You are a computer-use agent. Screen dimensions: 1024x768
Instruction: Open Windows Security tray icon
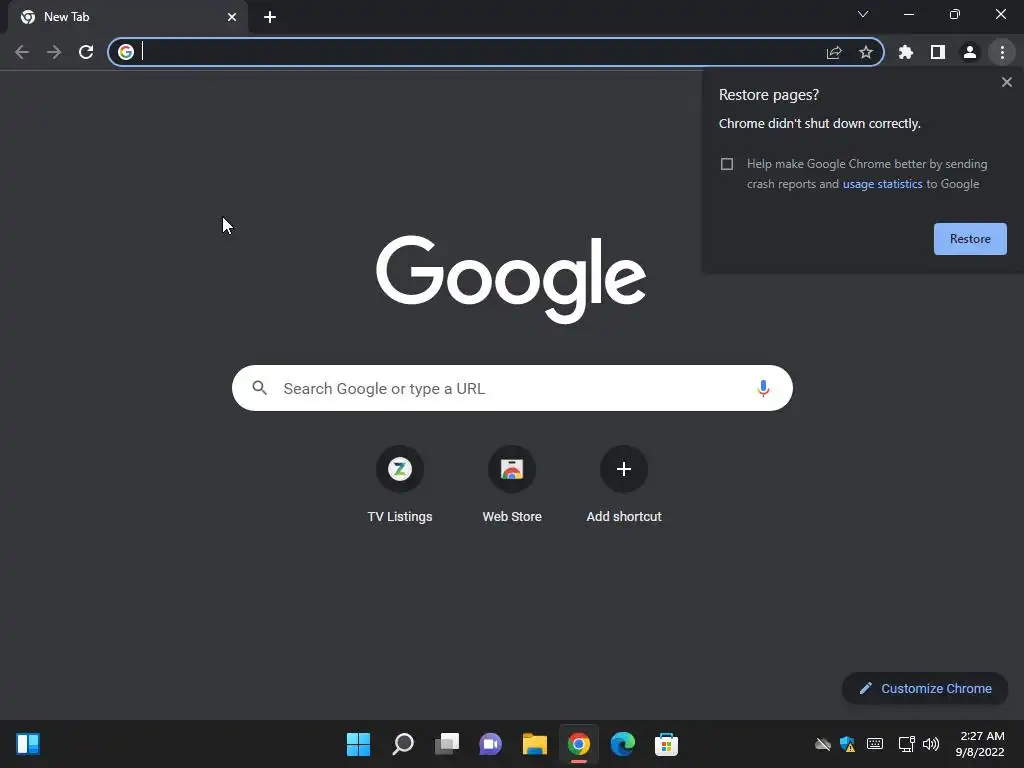click(x=848, y=744)
